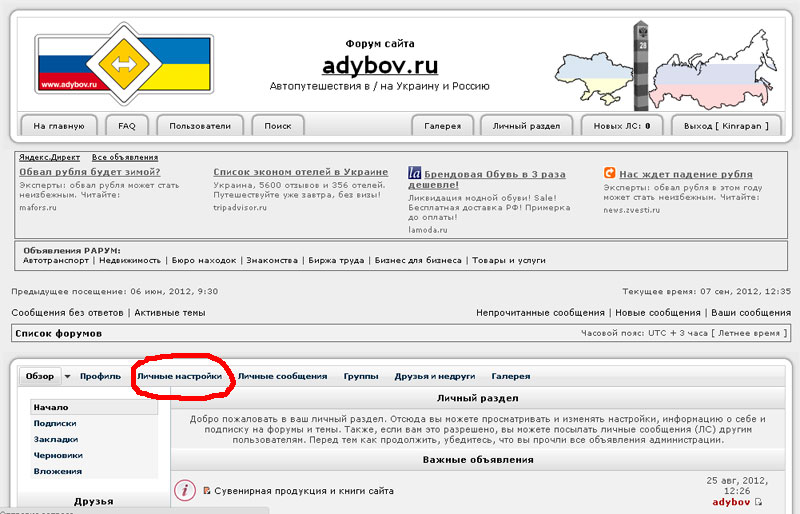The image size is (800, 514).
Task: Switch to the Личные сообщения tab
Action: point(282,376)
